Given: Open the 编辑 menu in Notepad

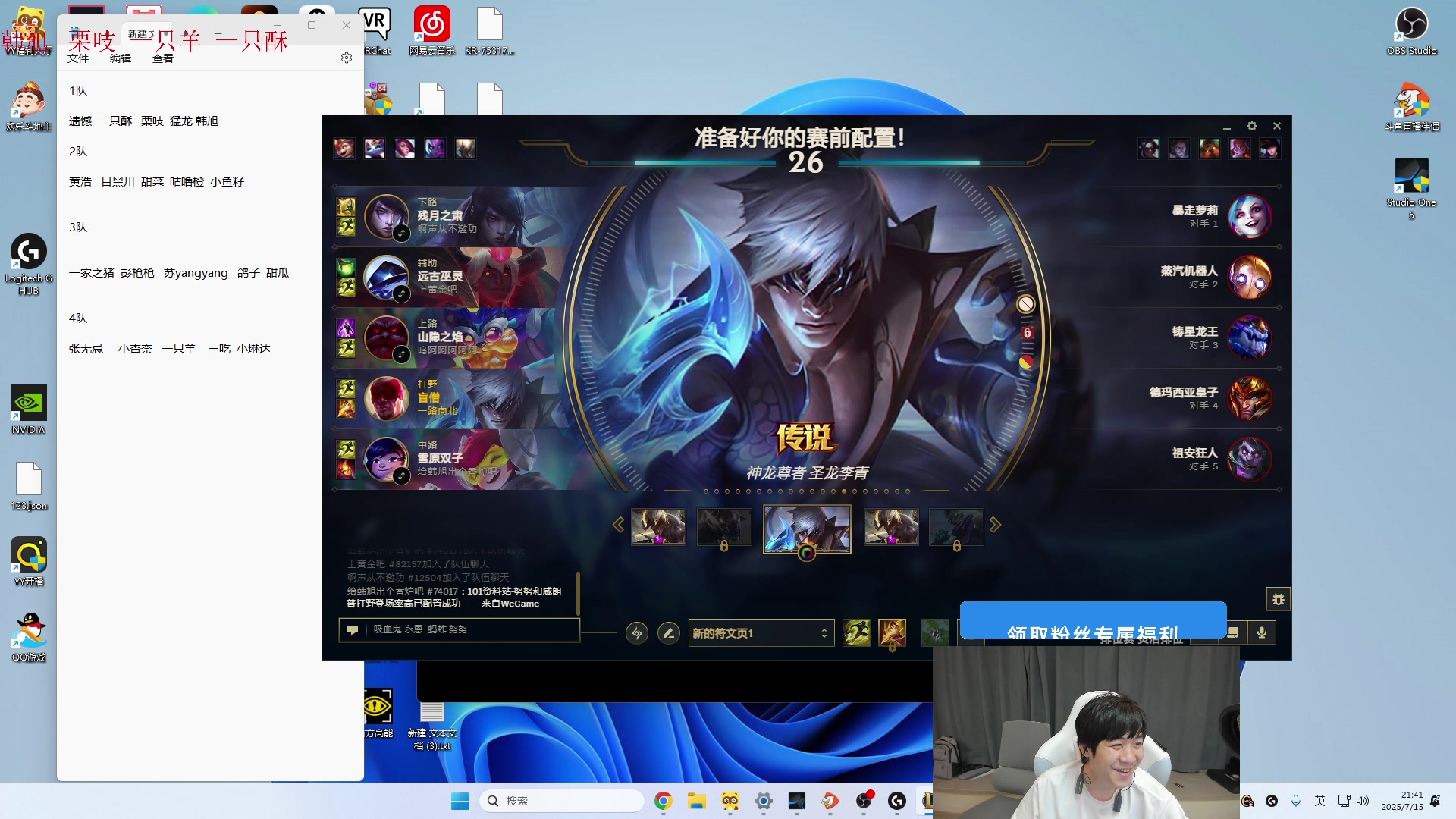Looking at the screenshot, I should (121, 58).
